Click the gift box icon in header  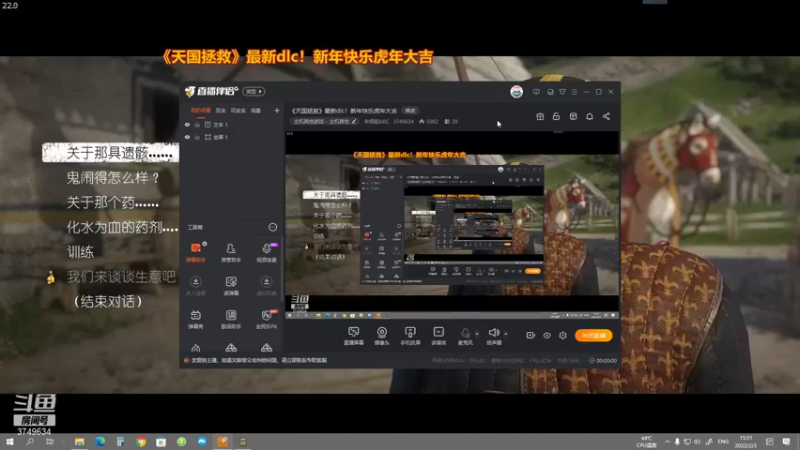[x=540, y=116]
